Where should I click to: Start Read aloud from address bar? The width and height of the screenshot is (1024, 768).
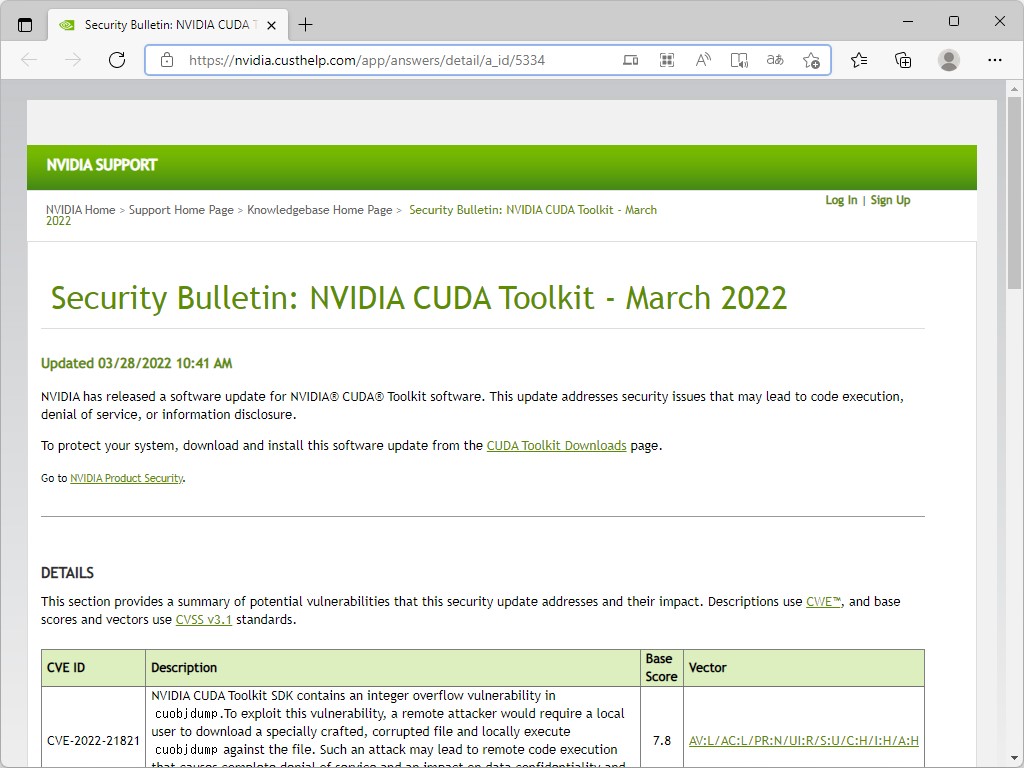(x=703, y=60)
